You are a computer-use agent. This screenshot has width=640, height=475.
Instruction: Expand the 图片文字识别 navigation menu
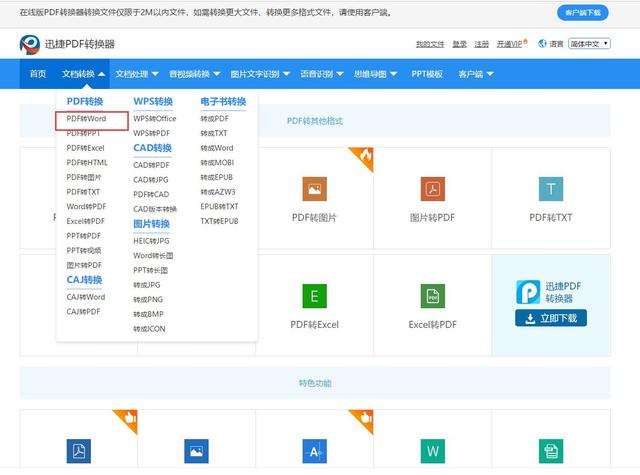pyautogui.click(x=260, y=74)
